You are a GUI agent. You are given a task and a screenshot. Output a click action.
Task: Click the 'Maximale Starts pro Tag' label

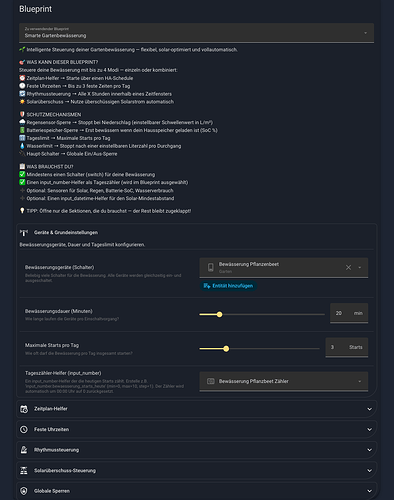click(x=52, y=345)
